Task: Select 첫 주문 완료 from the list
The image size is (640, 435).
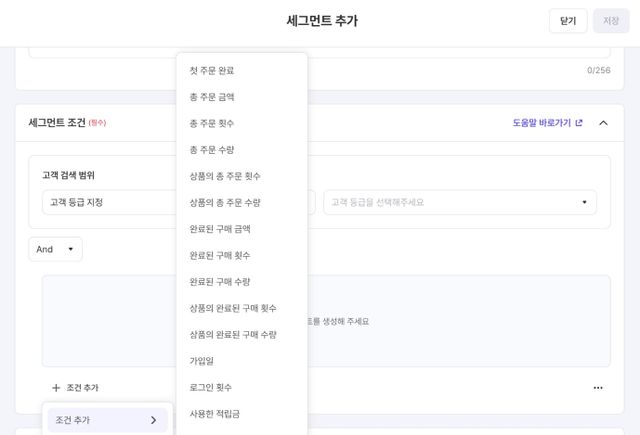Action: pyautogui.click(x=212, y=71)
